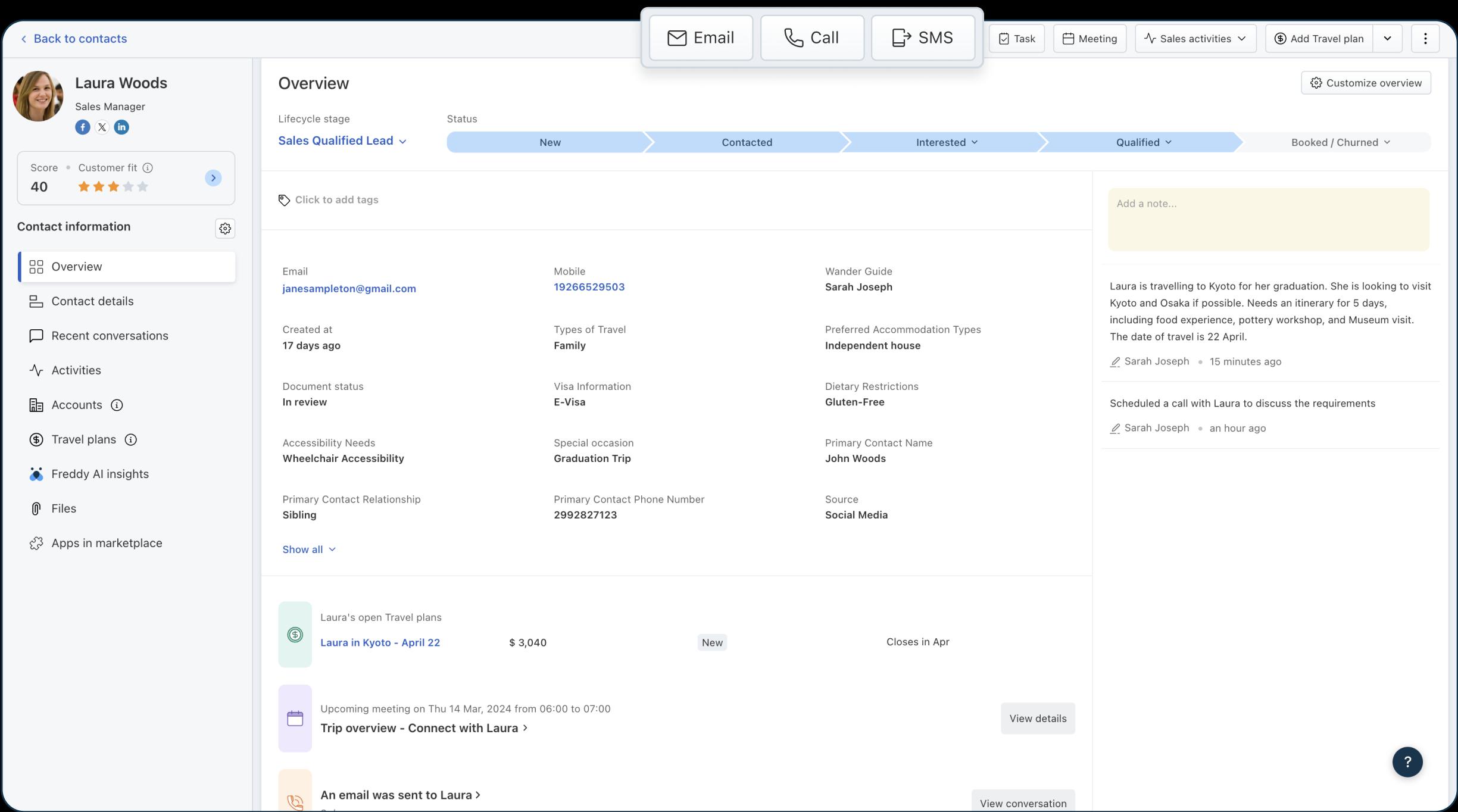Image resolution: width=1458 pixels, height=812 pixels.
Task: Click Wander Guide value Sarah Joseph
Action: pyautogui.click(x=858, y=287)
